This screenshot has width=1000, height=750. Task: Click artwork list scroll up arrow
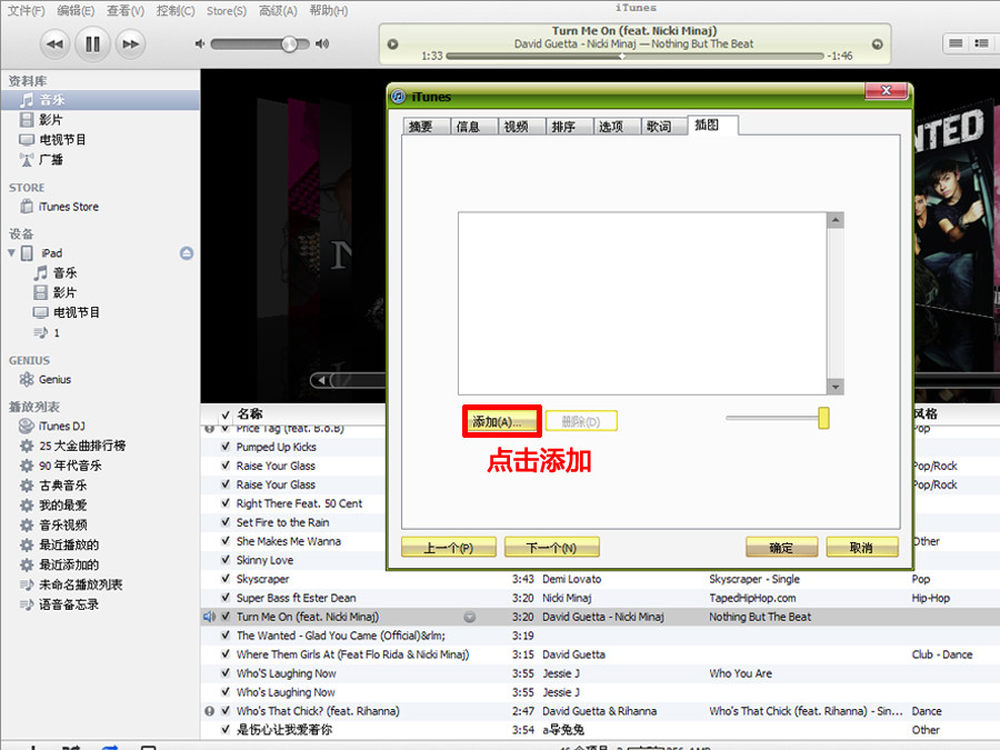point(835,220)
